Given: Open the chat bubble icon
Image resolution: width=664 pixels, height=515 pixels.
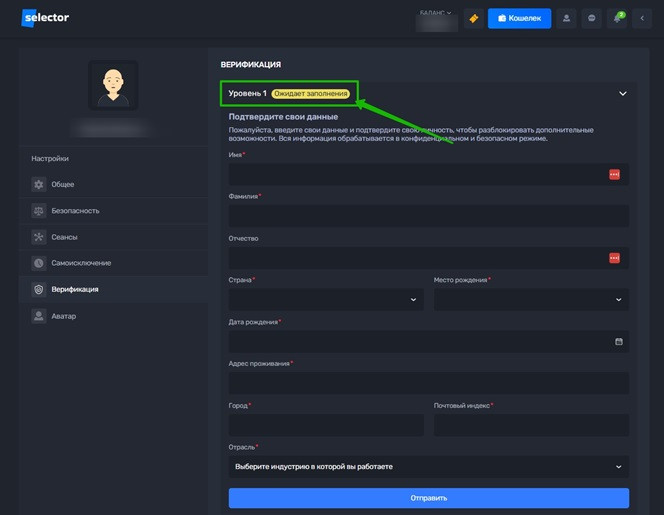Looking at the screenshot, I should [x=592, y=18].
